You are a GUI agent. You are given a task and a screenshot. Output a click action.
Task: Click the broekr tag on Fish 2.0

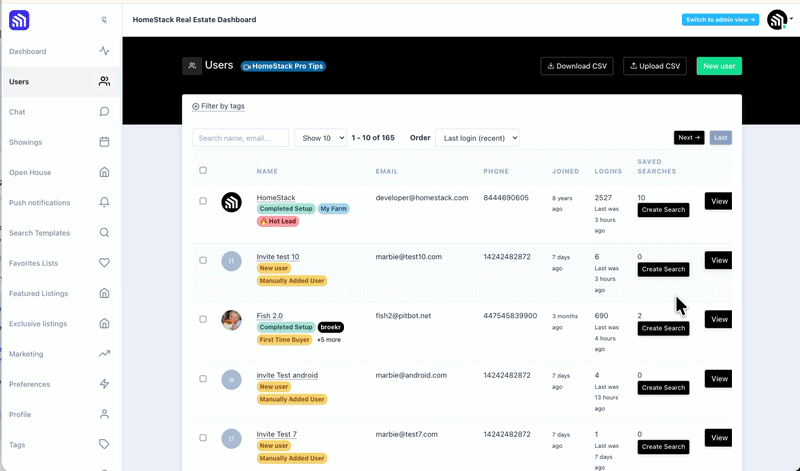click(331, 327)
